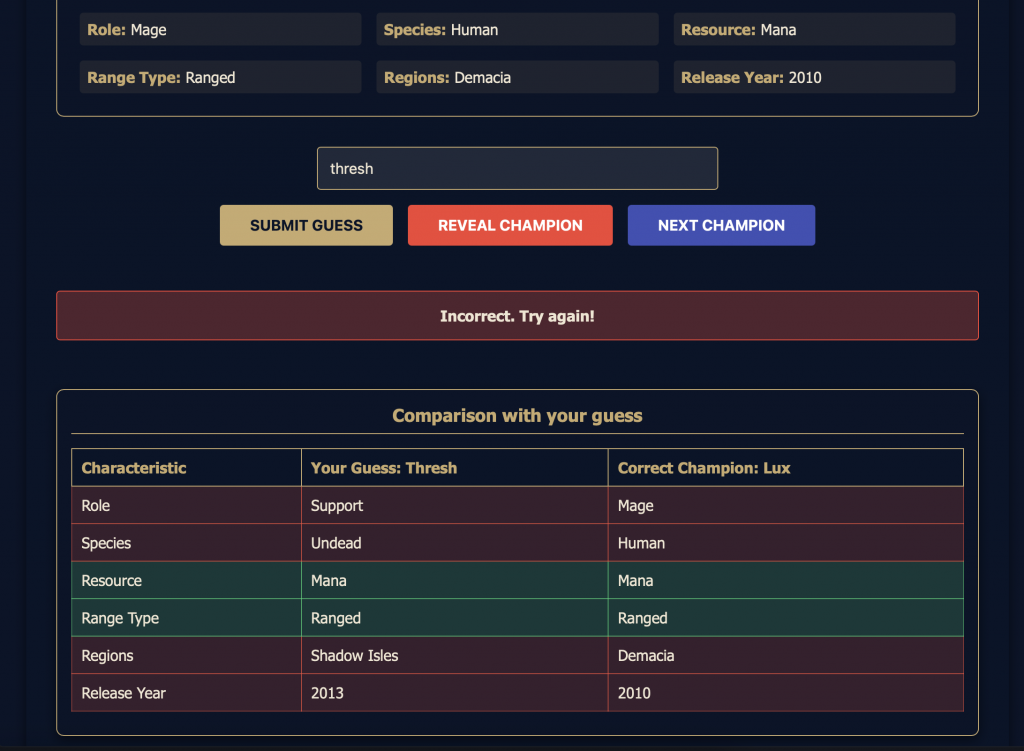Click the "Comparison with your guess" heading

click(517, 415)
